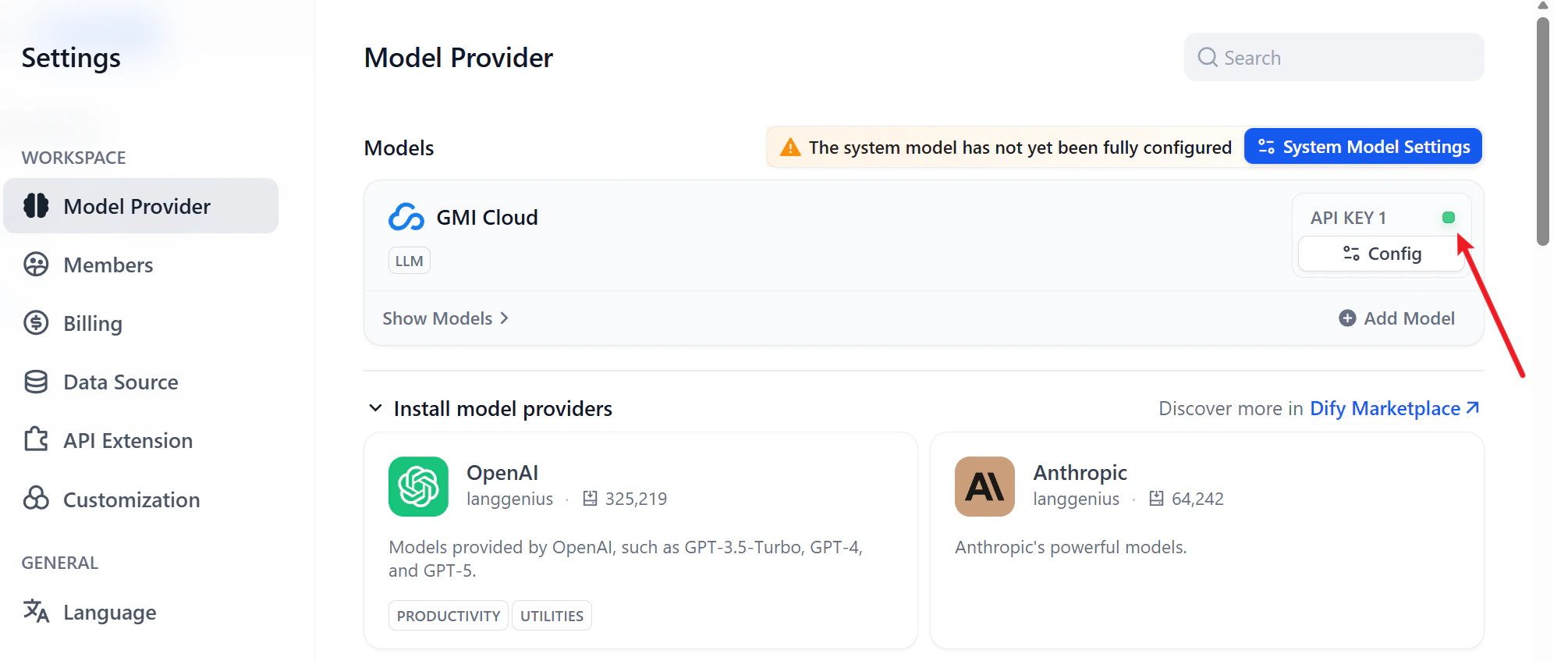The width and height of the screenshot is (1568, 661).
Task: Click the green API KEY 1 status dot
Action: (1449, 218)
